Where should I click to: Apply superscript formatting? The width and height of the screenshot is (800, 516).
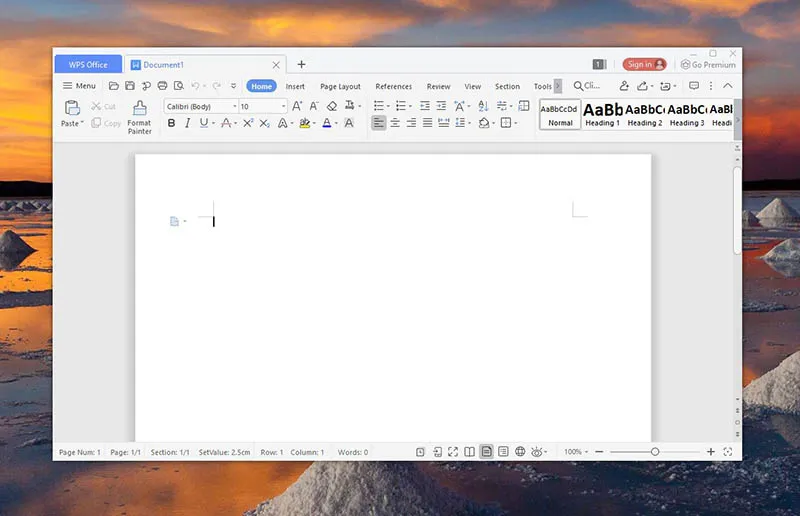[x=248, y=123]
